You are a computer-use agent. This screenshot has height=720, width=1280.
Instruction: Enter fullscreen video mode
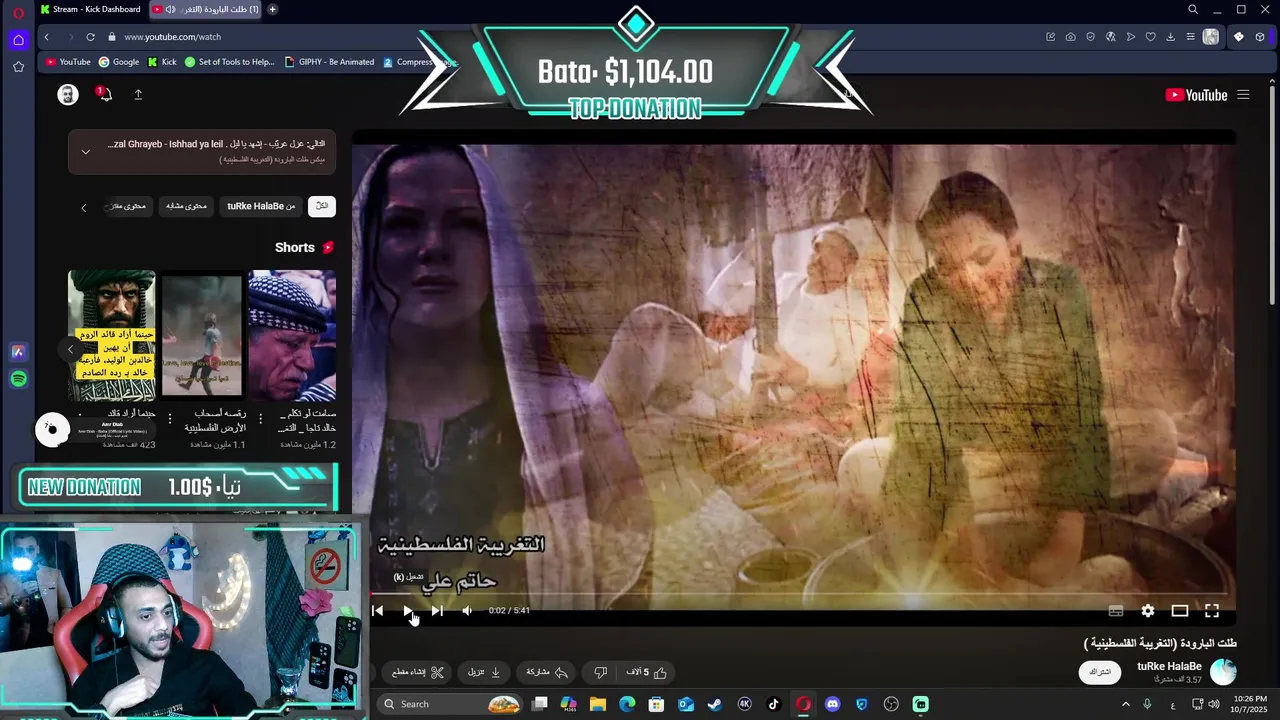1212,610
